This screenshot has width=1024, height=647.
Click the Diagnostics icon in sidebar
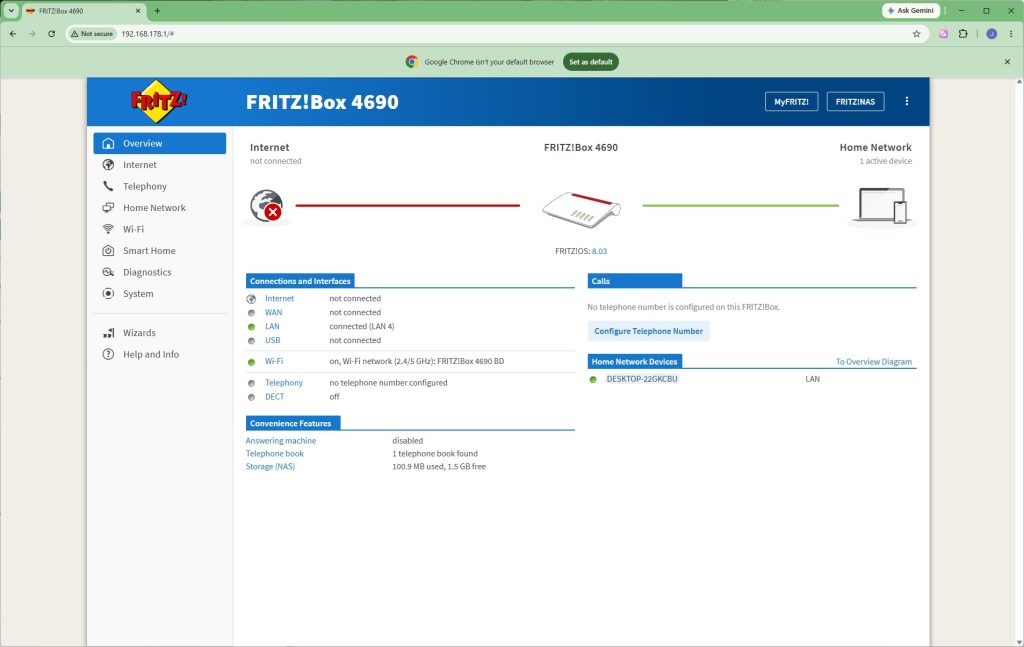point(108,272)
